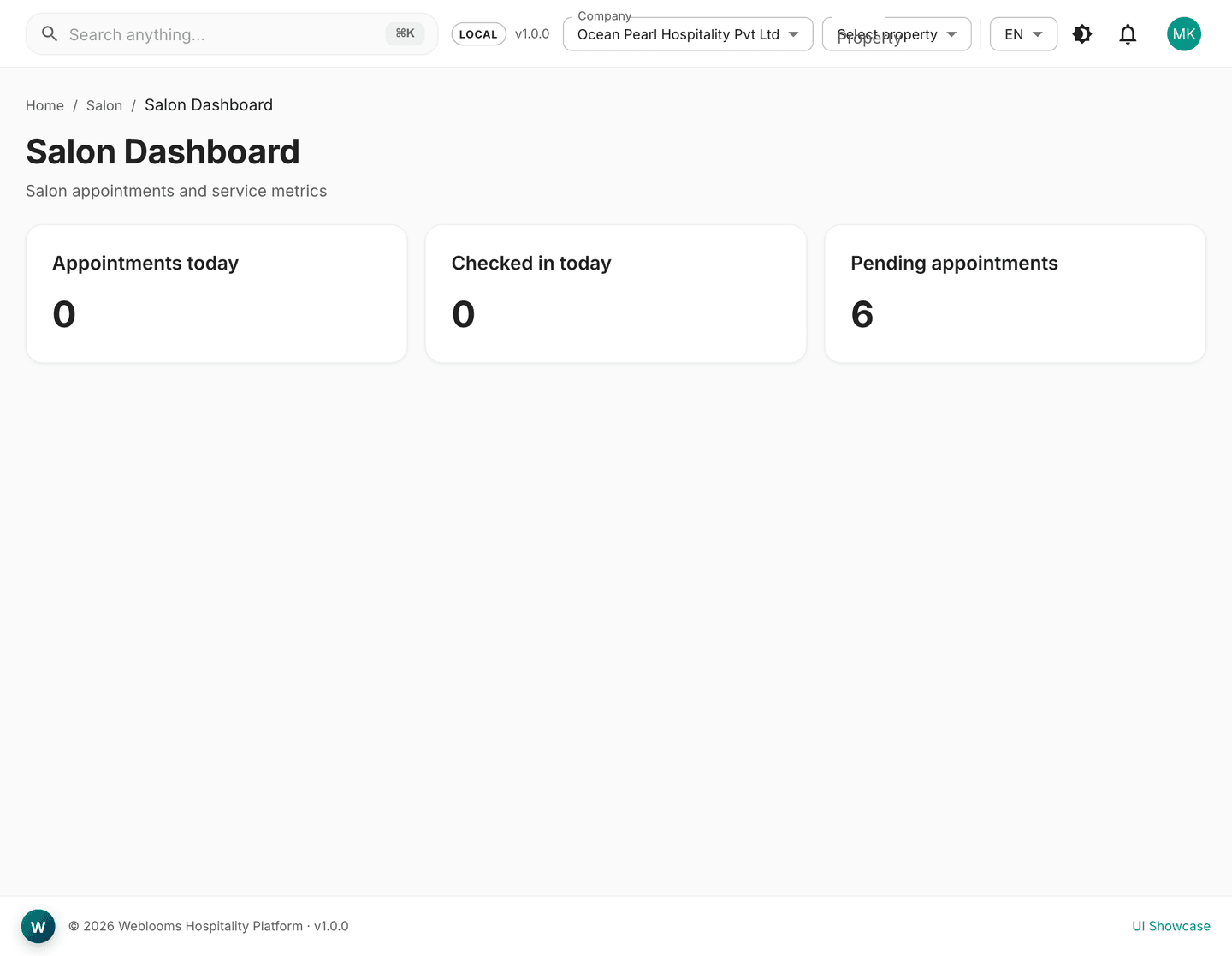Image resolution: width=1232 pixels, height=956 pixels.
Task: Open the Company dropdown Ocean Pearl Hospitality
Action: tap(688, 34)
